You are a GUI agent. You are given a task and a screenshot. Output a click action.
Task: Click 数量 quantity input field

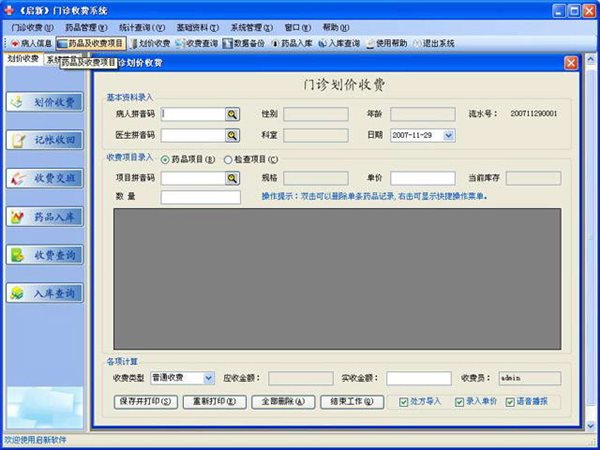coord(201,197)
